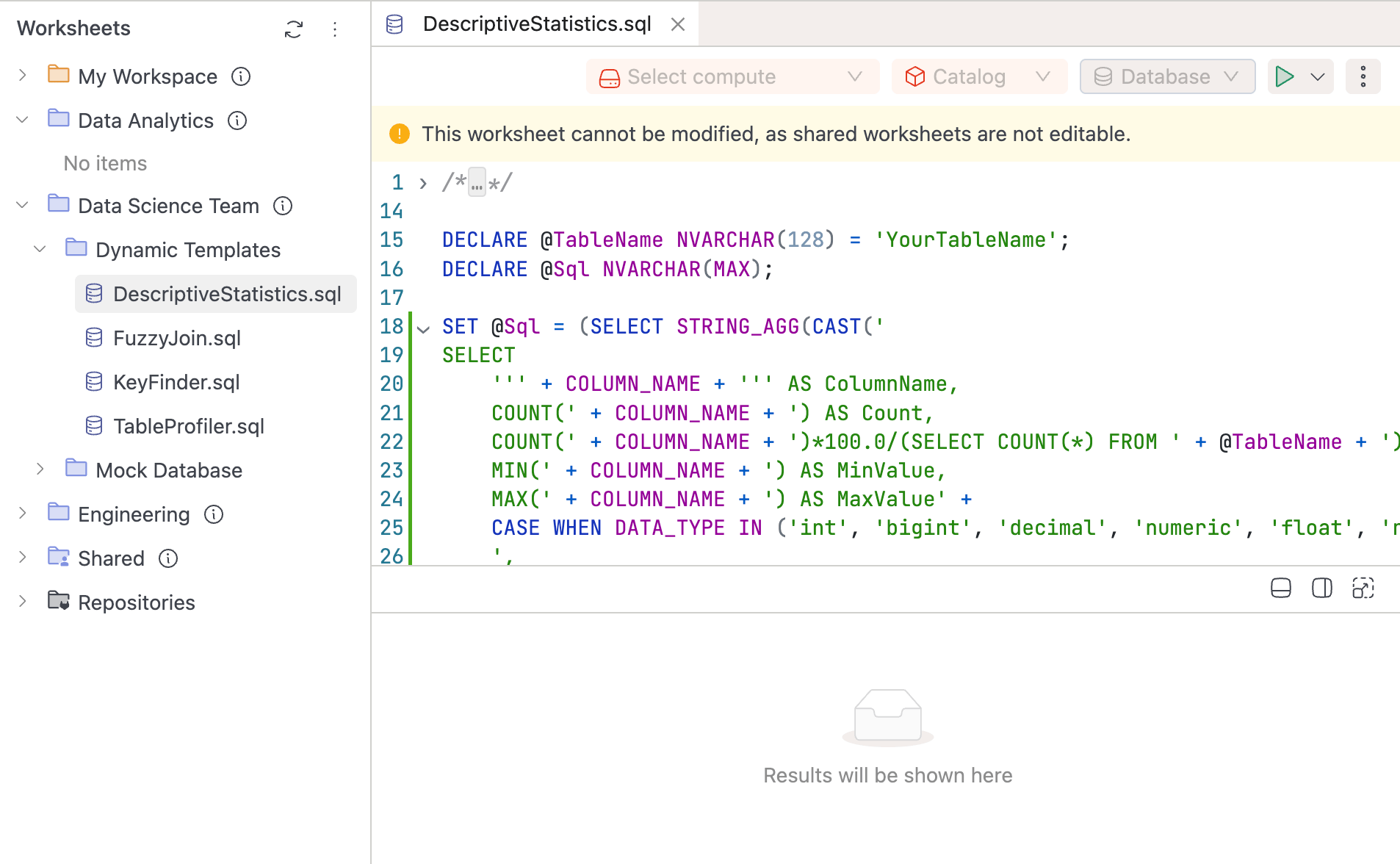Switch to the DescriptiveStatistics.sql tab
The height and width of the screenshot is (864, 1400).
(x=537, y=24)
